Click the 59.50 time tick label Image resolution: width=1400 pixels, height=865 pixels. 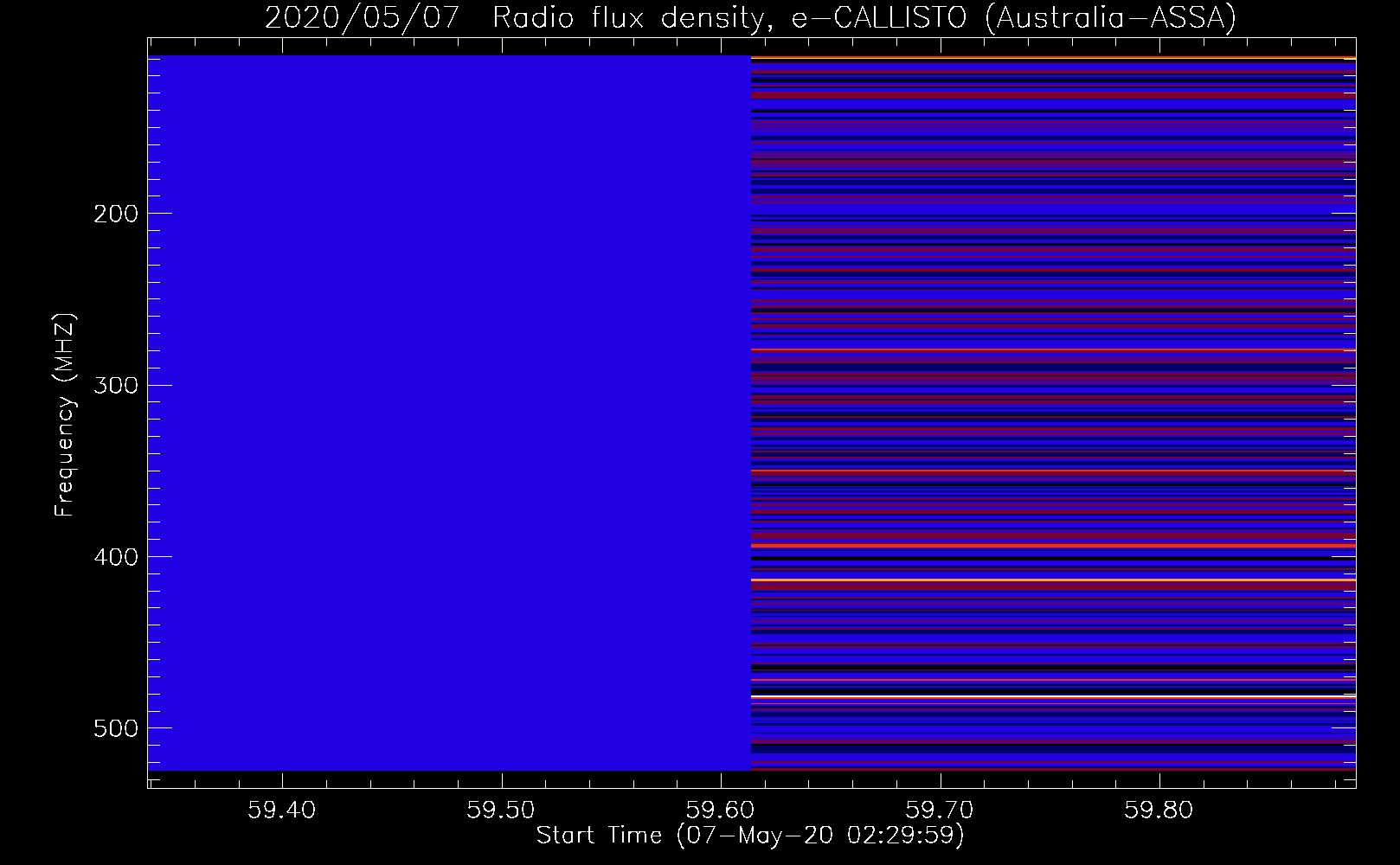501,810
